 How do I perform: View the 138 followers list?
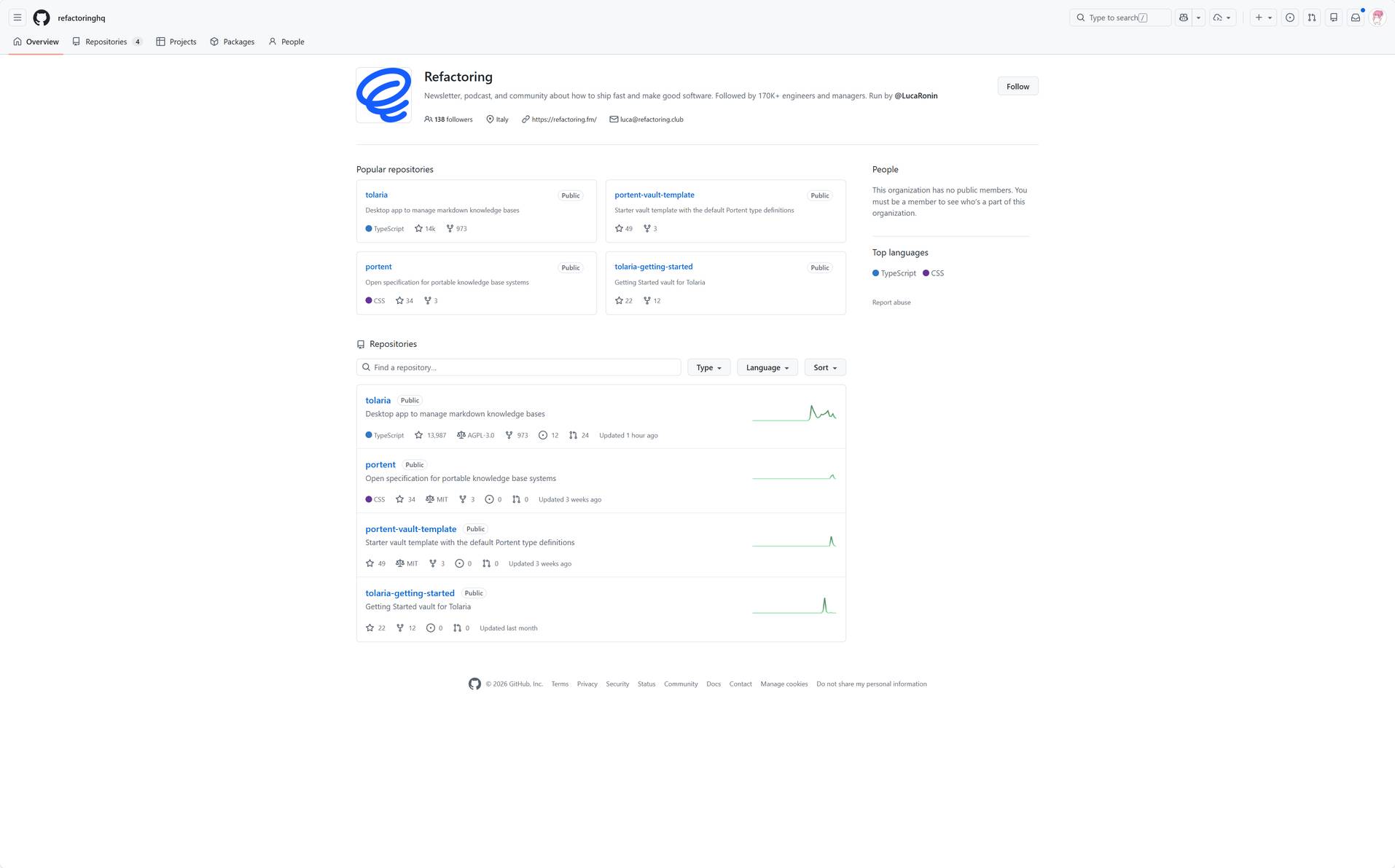tap(448, 120)
